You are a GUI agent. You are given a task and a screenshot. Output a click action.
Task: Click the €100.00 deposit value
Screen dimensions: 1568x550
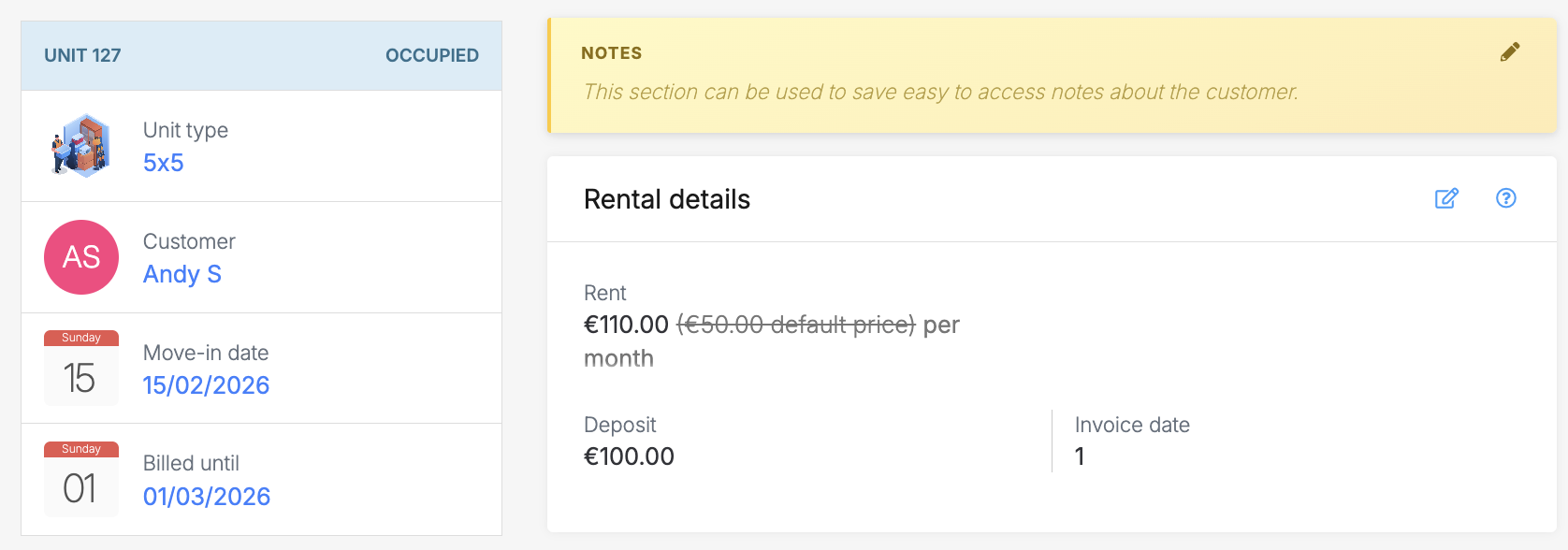point(629,456)
